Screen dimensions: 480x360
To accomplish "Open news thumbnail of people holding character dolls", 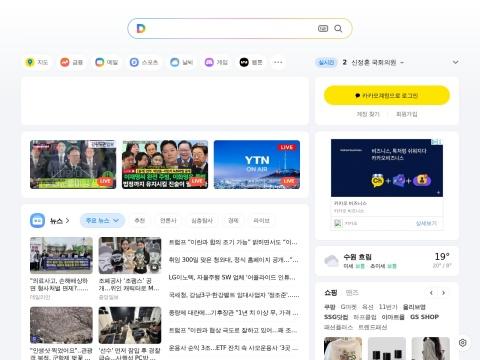I will (130, 255).
